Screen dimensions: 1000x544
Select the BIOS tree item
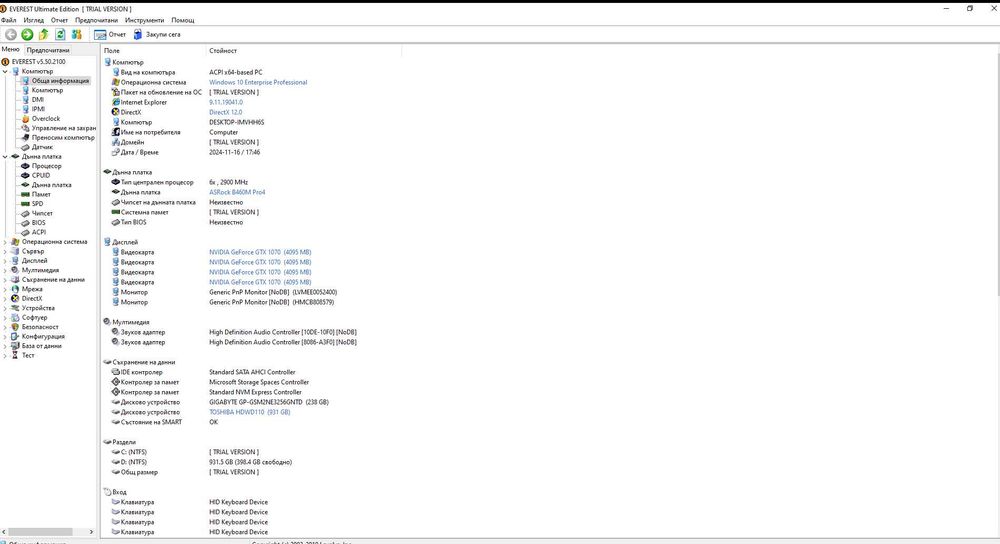39,223
